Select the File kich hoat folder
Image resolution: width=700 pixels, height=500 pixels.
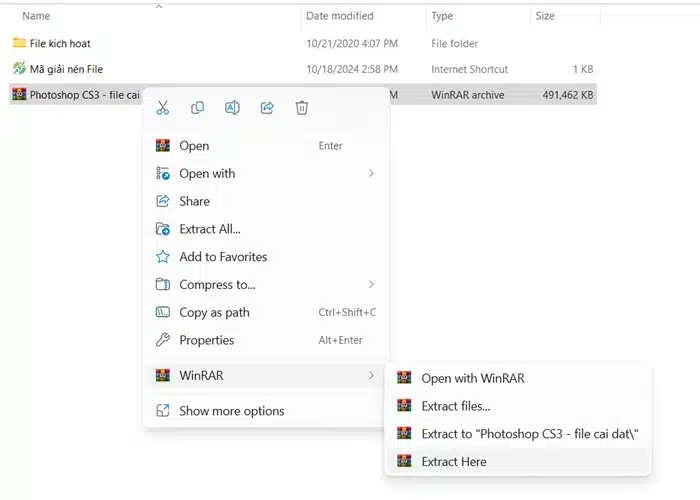coord(60,44)
